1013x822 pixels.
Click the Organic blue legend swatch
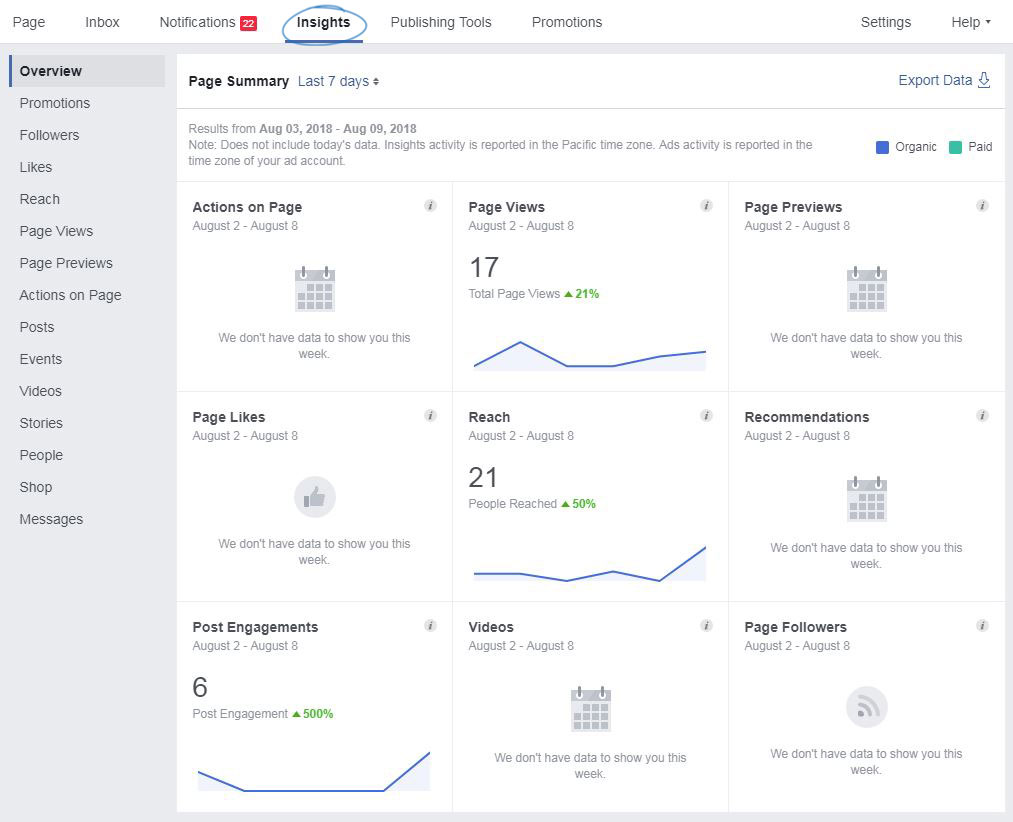(882, 147)
